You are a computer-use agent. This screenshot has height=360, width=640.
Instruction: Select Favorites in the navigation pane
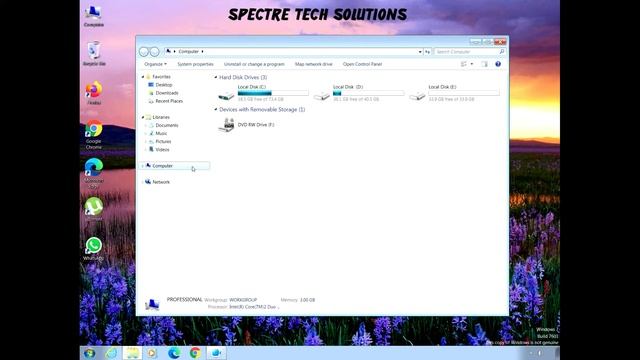point(161,77)
